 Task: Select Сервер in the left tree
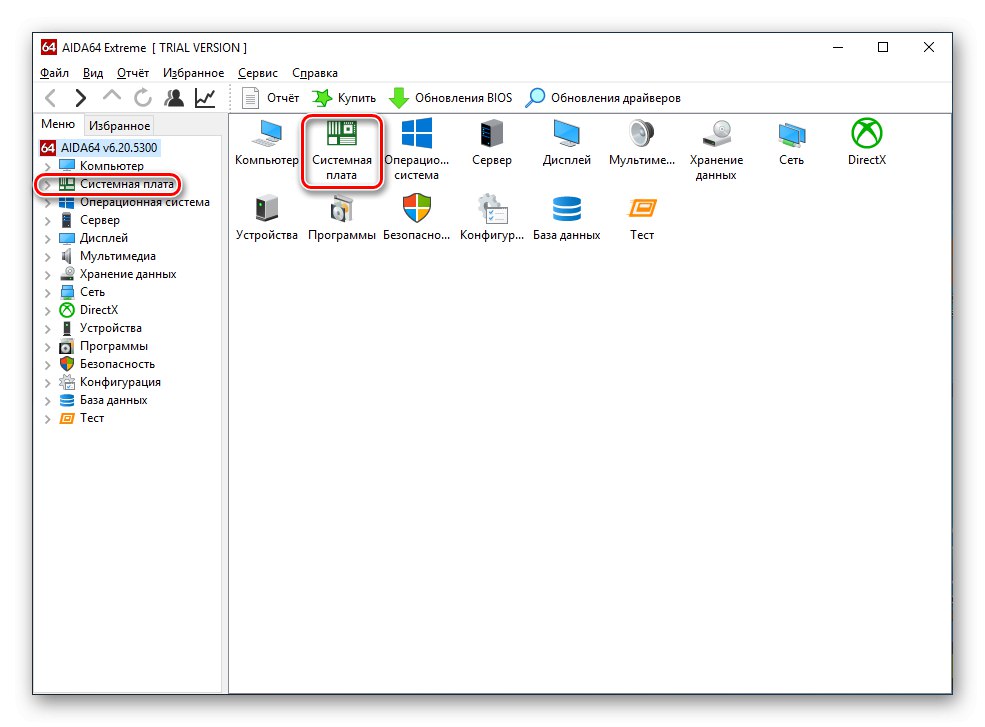pos(100,220)
